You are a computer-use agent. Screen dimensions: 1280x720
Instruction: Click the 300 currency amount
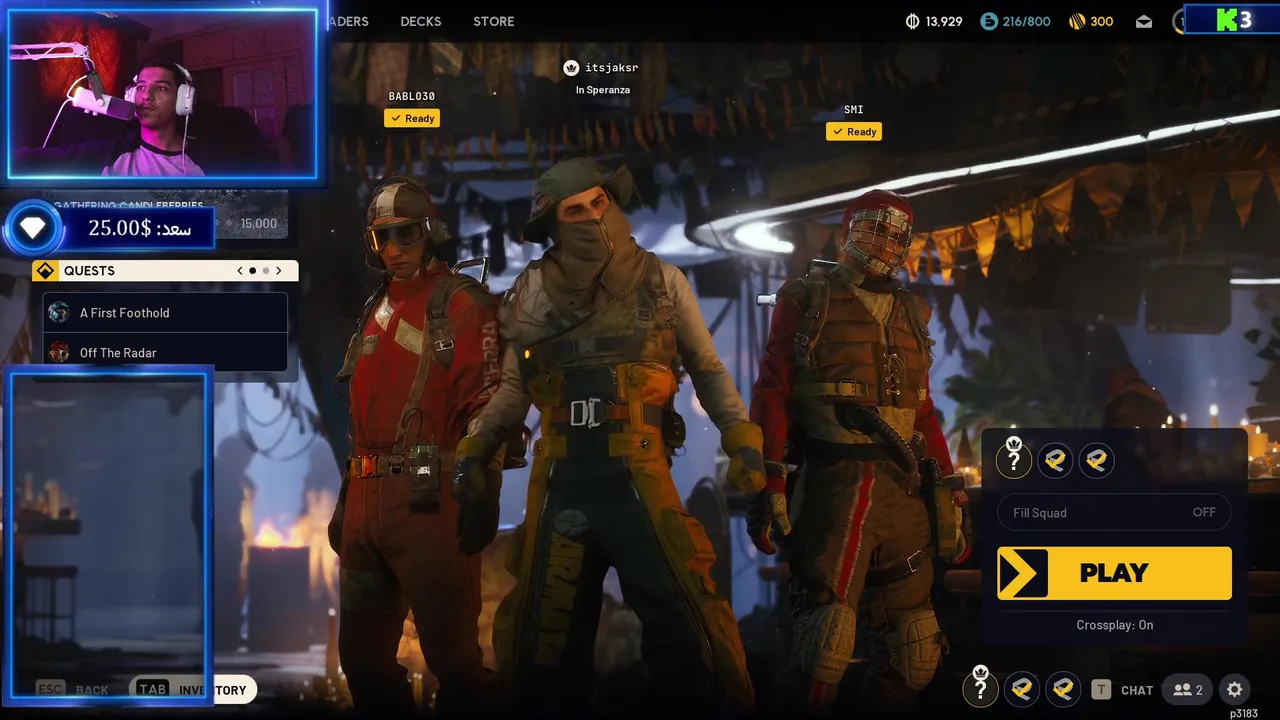point(1101,22)
